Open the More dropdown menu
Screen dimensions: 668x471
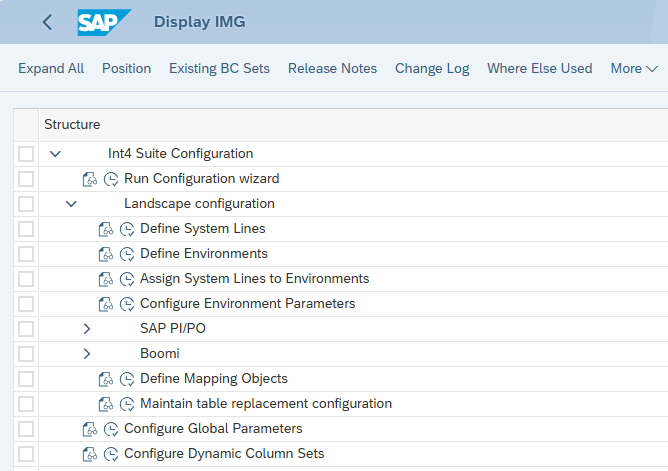[x=634, y=68]
